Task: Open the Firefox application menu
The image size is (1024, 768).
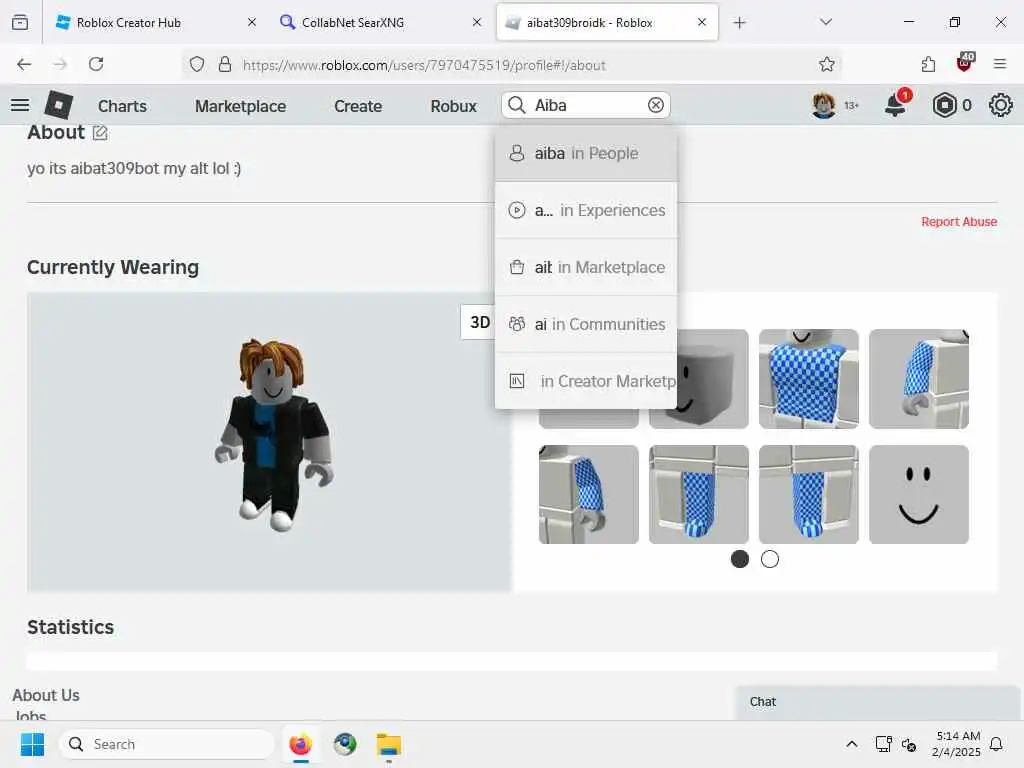Action: coord(1000,64)
